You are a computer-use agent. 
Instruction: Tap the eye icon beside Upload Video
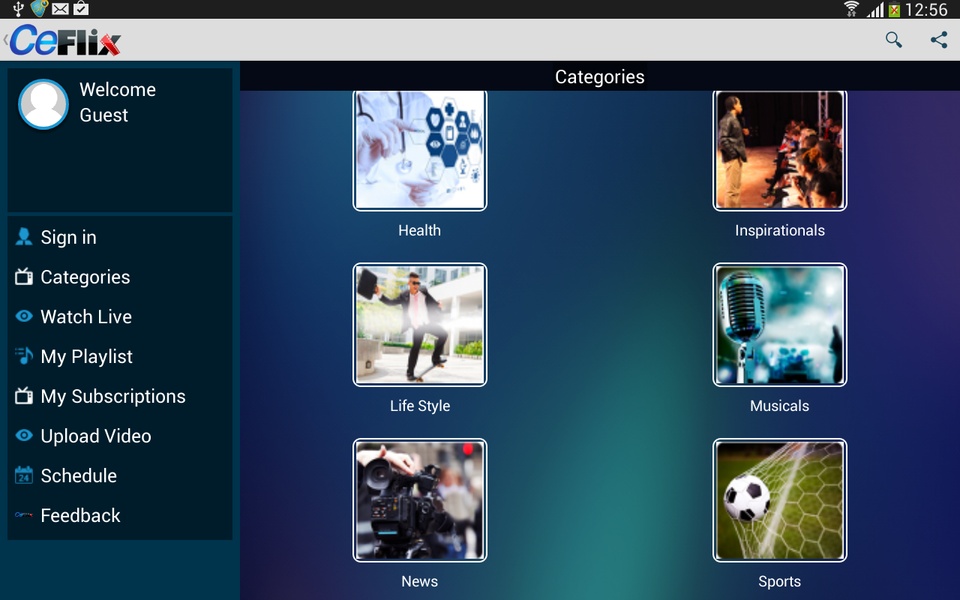click(24, 435)
